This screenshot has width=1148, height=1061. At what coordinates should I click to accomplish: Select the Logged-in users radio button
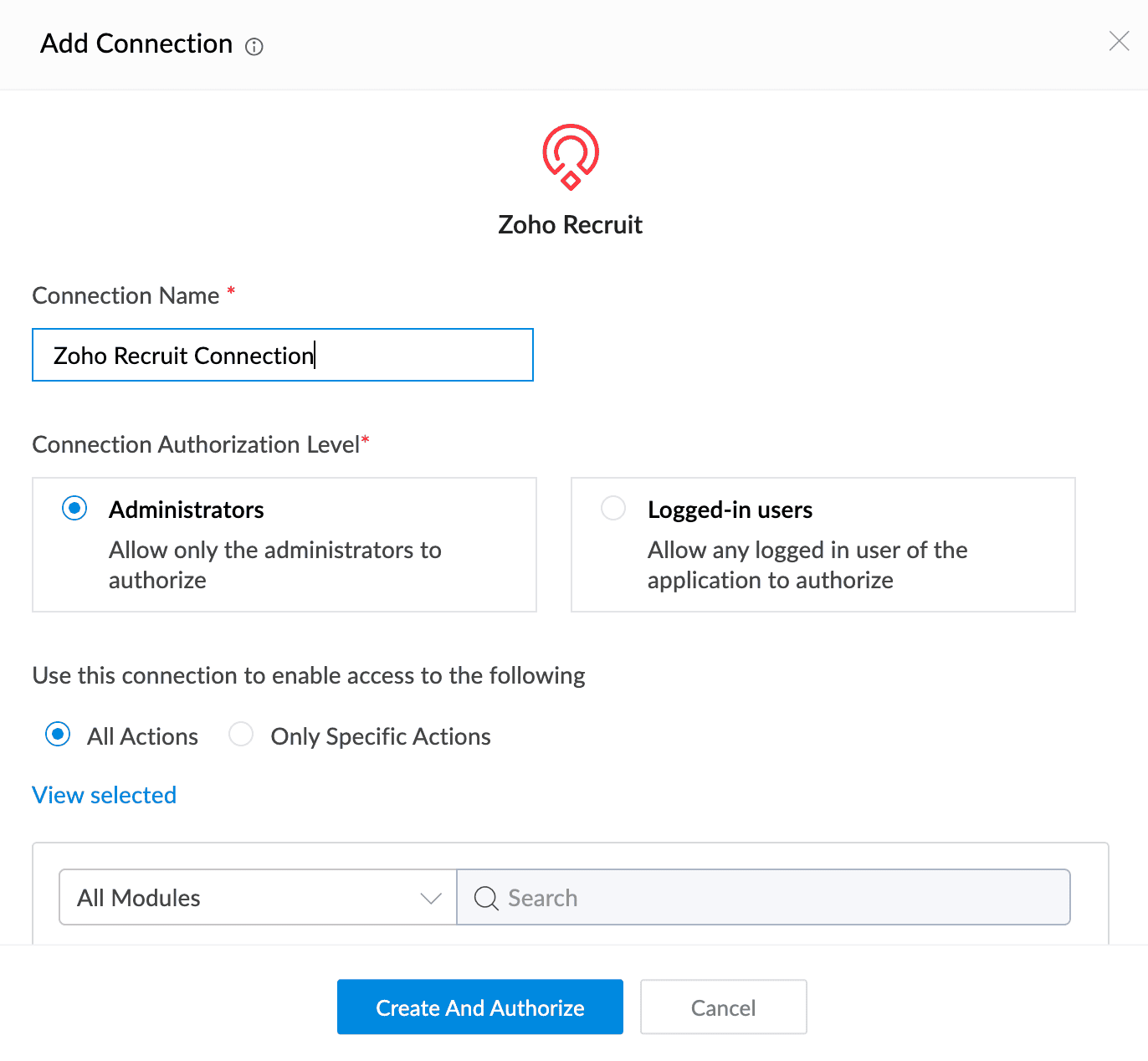pyautogui.click(x=613, y=508)
